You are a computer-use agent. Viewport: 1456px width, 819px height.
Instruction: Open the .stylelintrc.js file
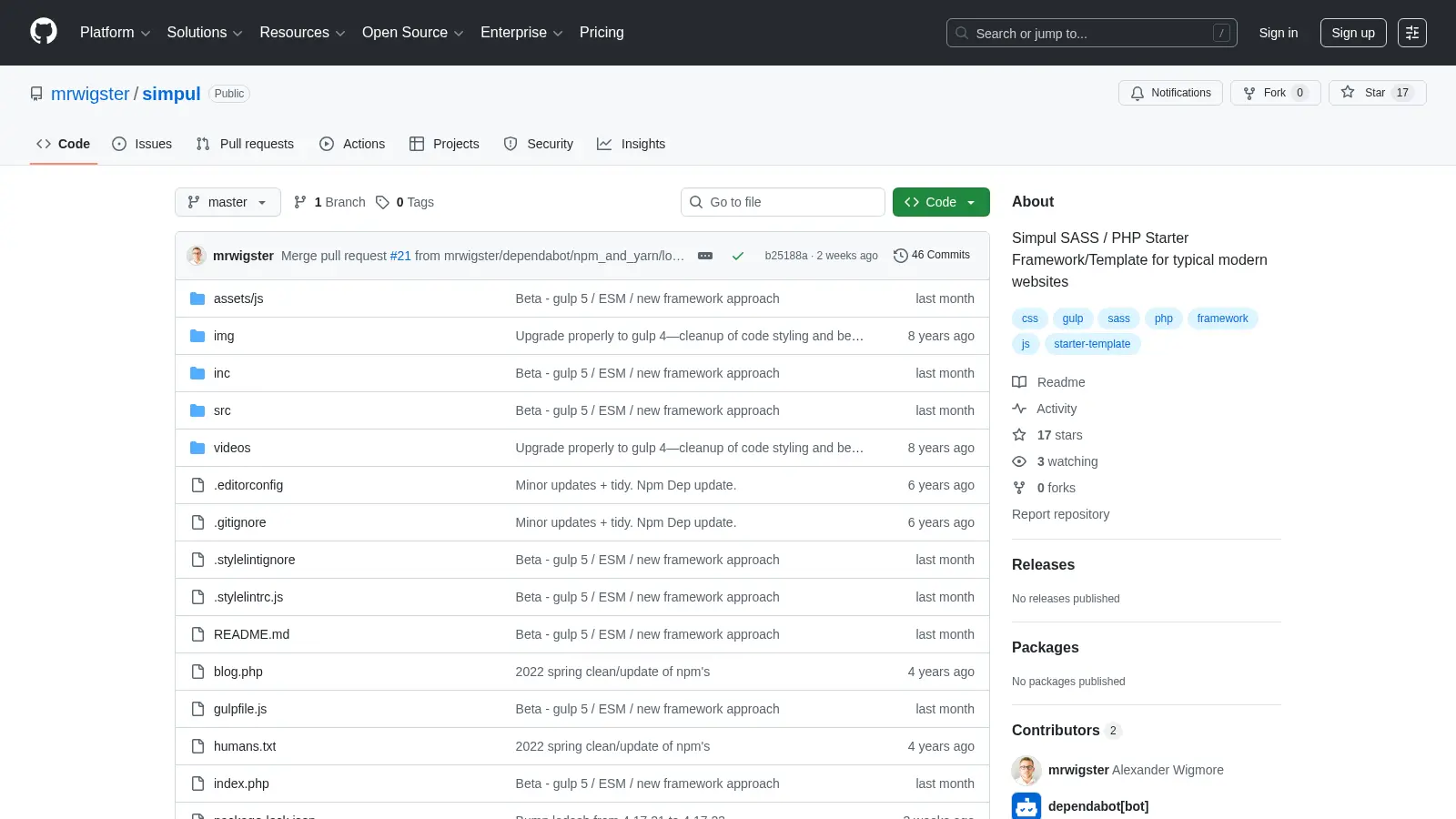[x=248, y=597]
